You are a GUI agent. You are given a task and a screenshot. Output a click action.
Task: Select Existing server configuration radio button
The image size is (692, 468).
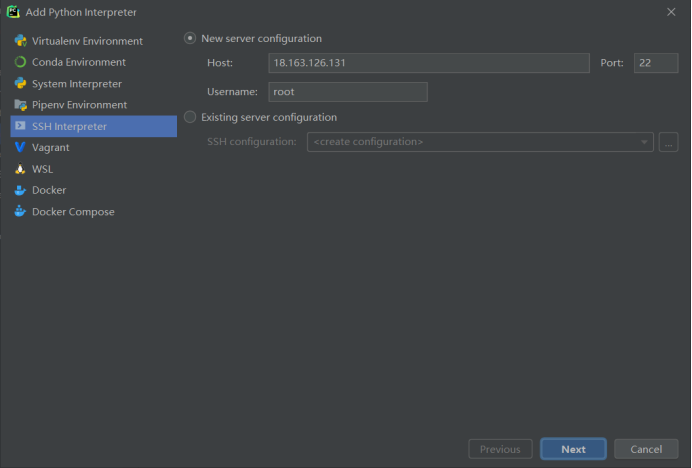click(190, 117)
